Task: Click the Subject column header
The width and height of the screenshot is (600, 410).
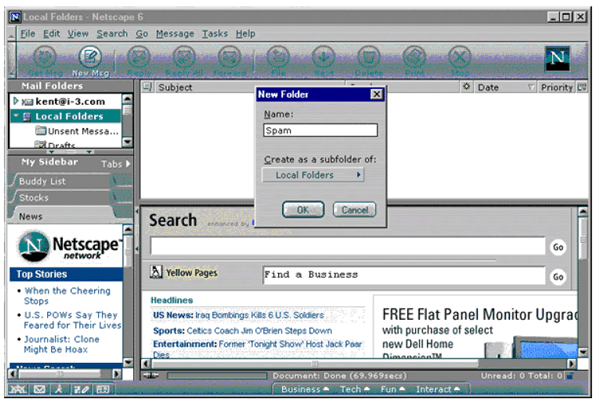Action: (x=251, y=87)
